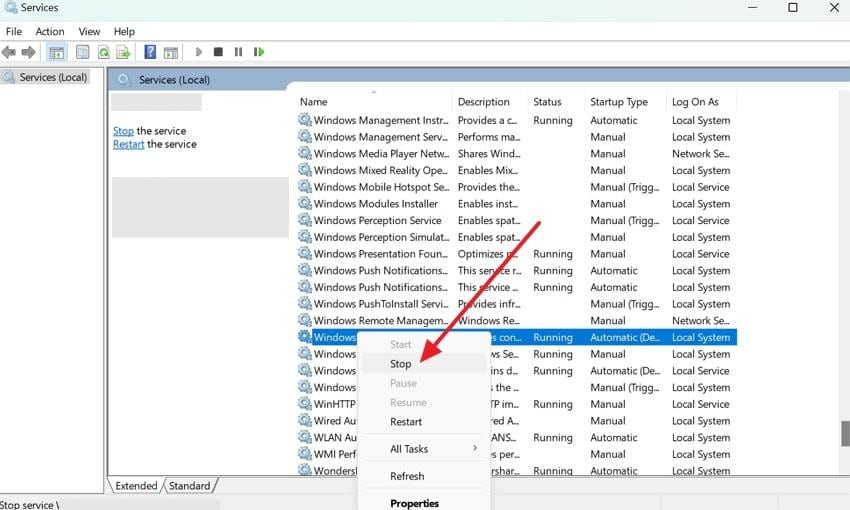
Task: Select the Wired Au... service row
Action: click(x=517, y=421)
